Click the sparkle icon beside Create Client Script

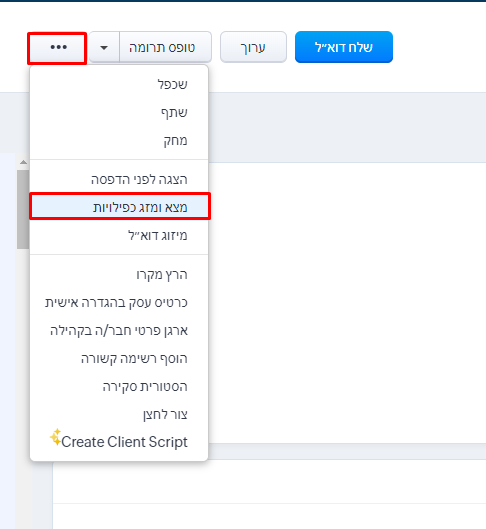(56, 437)
